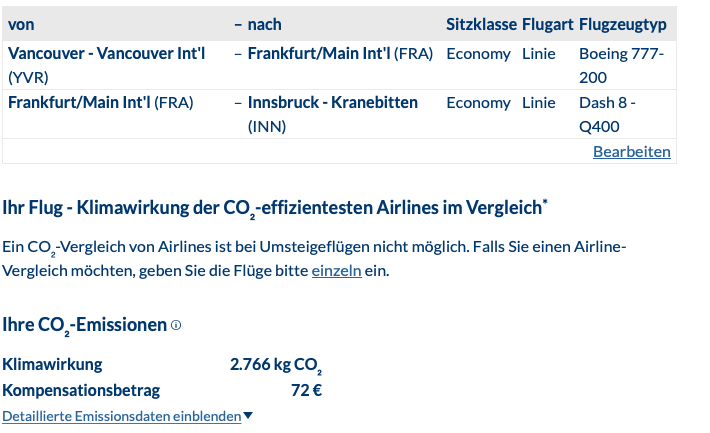Click Frankfurt/Main Int'l origin in second row

[x=101, y=103]
